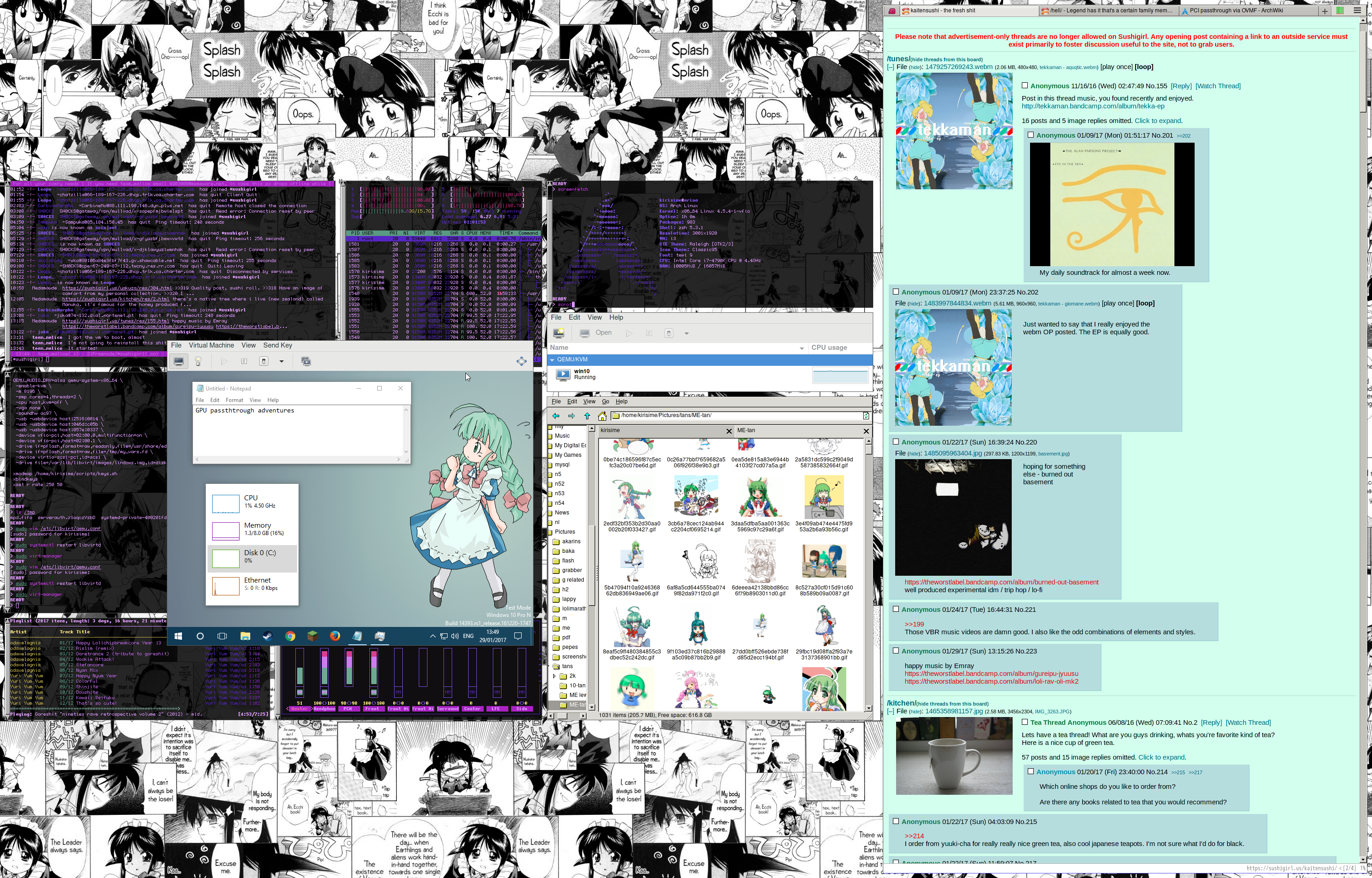Open Steam from the Windows taskbar
This screenshot has height=878, width=1372.
(x=267, y=636)
